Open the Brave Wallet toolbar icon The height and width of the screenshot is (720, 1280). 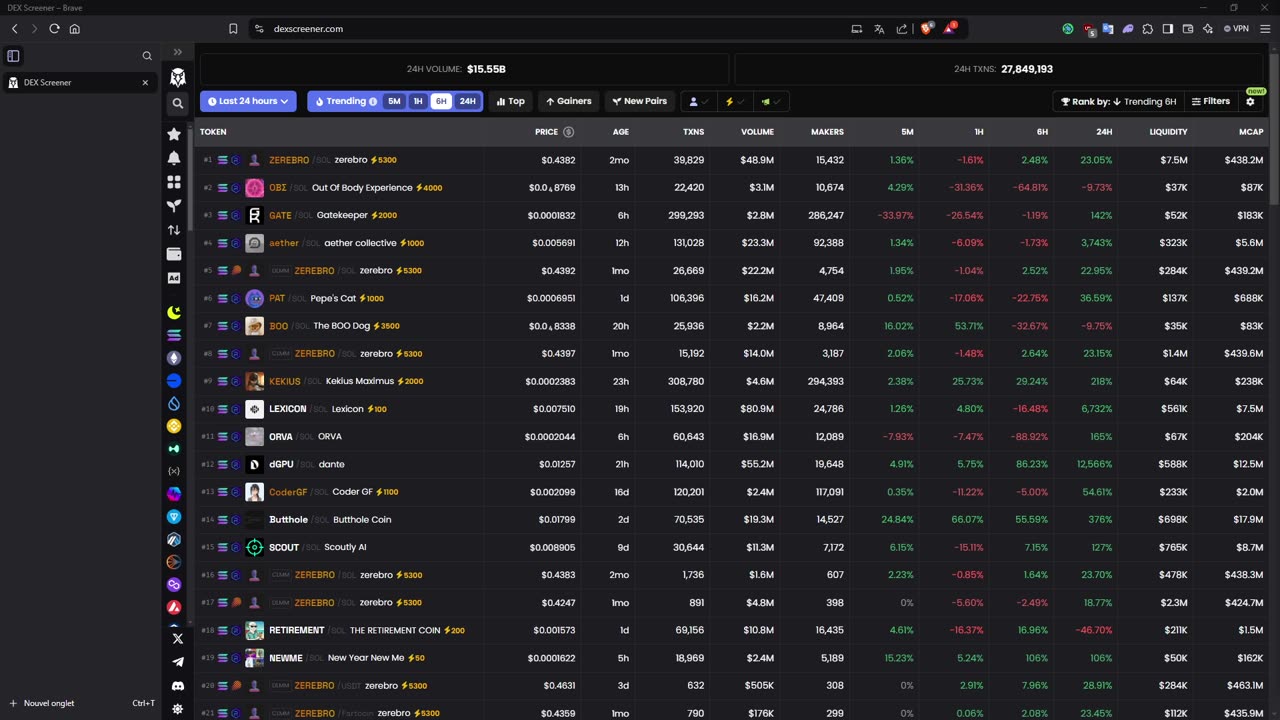click(1188, 29)
